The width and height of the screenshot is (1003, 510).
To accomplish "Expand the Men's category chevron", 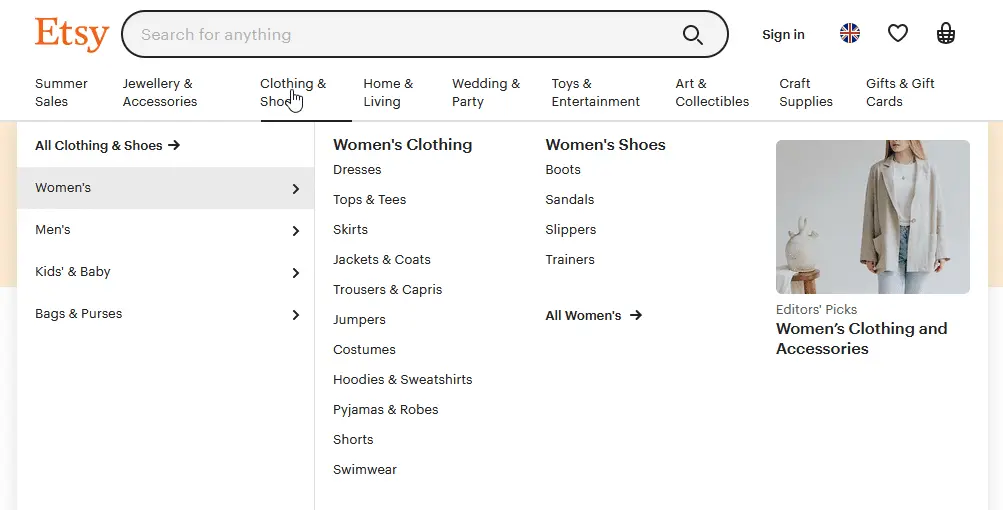I will point(295,231).
